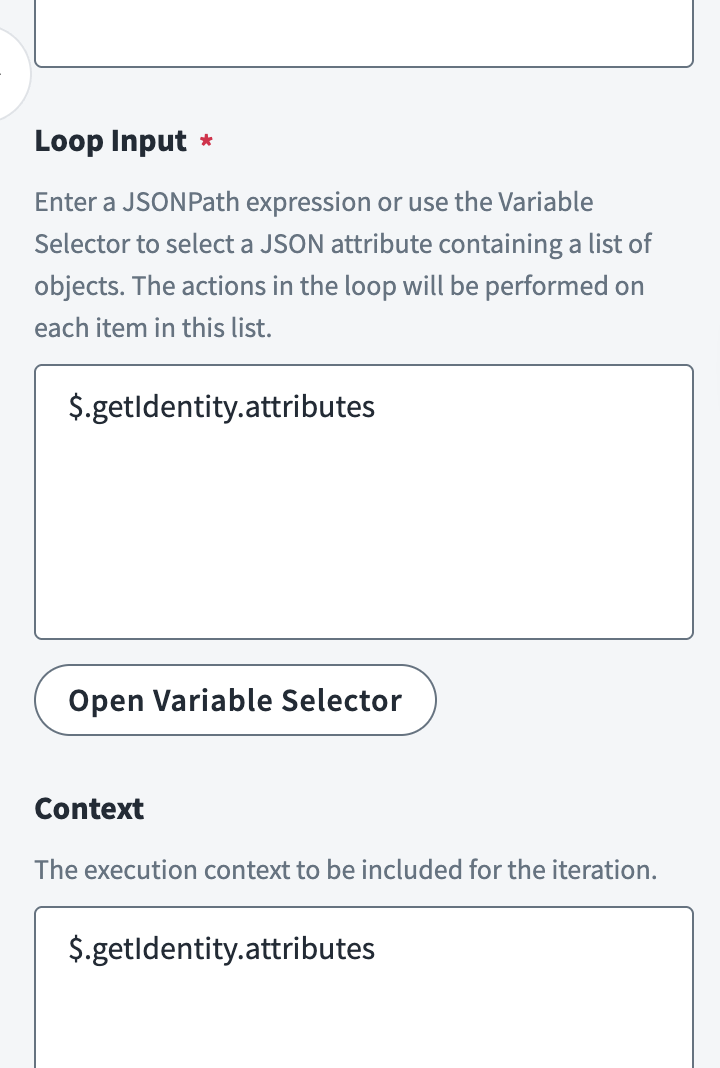This screenshot has width=720, height=1068.
Task: Click the red required asterisk
Action: (206, 142)
